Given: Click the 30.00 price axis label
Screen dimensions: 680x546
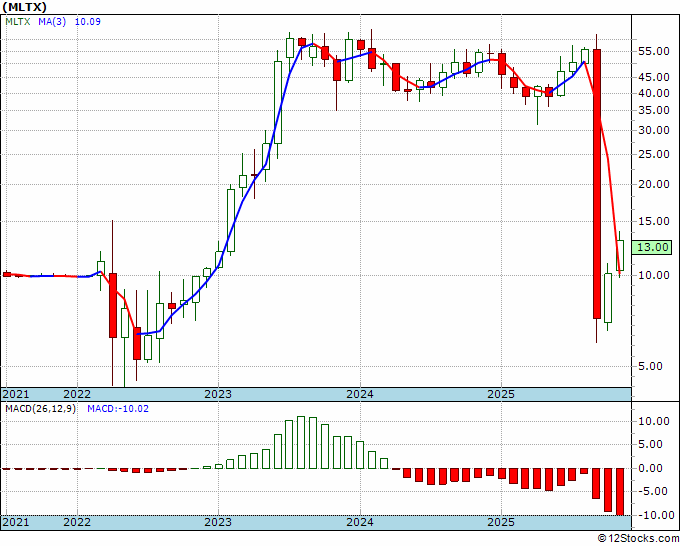Looking at the screenshot, I should pyautogui.click(x=654, y=131).
